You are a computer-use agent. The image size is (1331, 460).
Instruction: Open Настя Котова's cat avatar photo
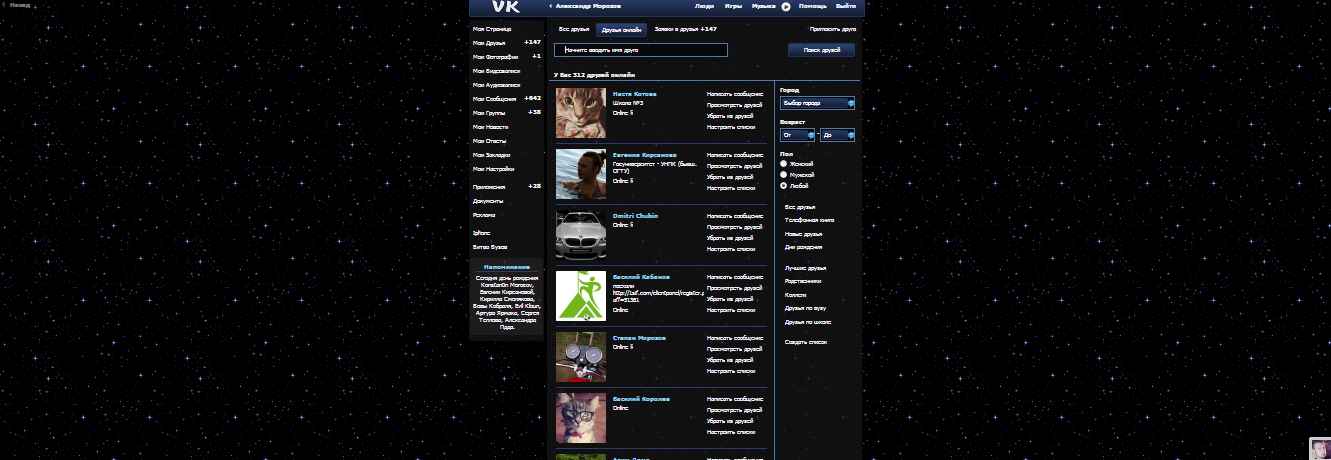pyautogui.click(x=581, y=113)
